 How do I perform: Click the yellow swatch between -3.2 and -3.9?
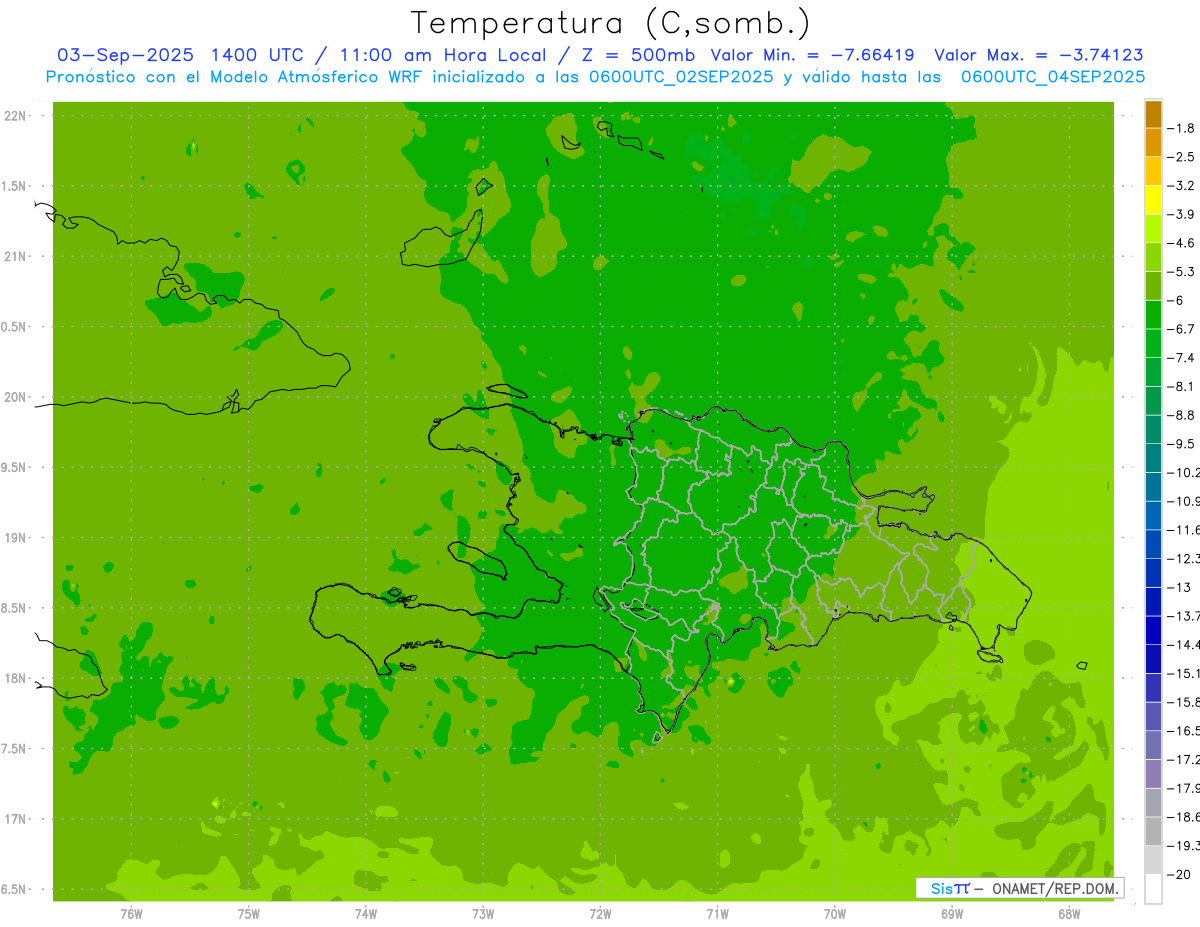(1153, 200)
